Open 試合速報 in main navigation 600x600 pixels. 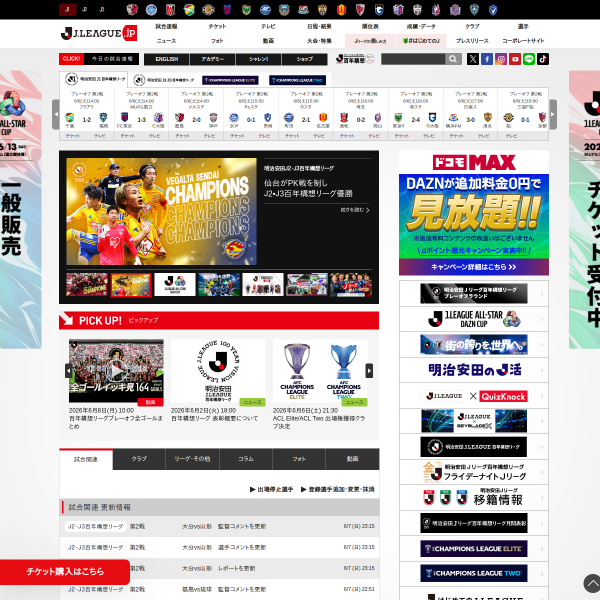(x=166, y=26)
